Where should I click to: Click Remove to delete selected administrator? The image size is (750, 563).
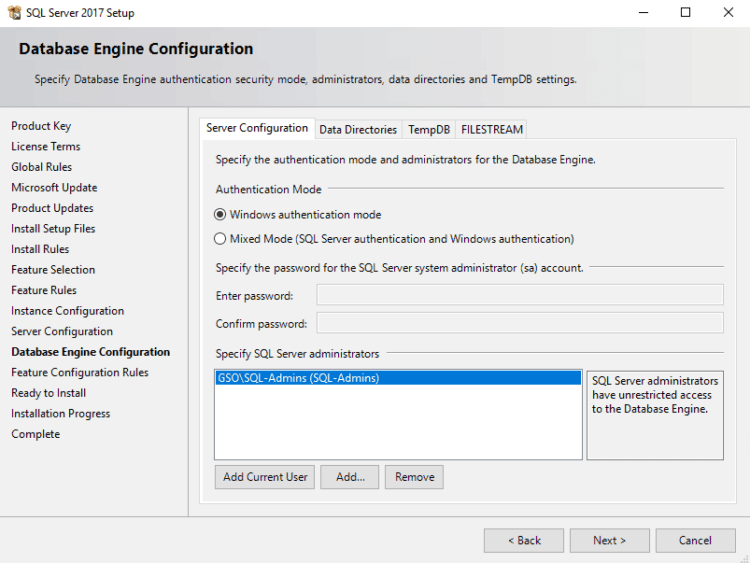pyautogui.click(x=414, y=477)
